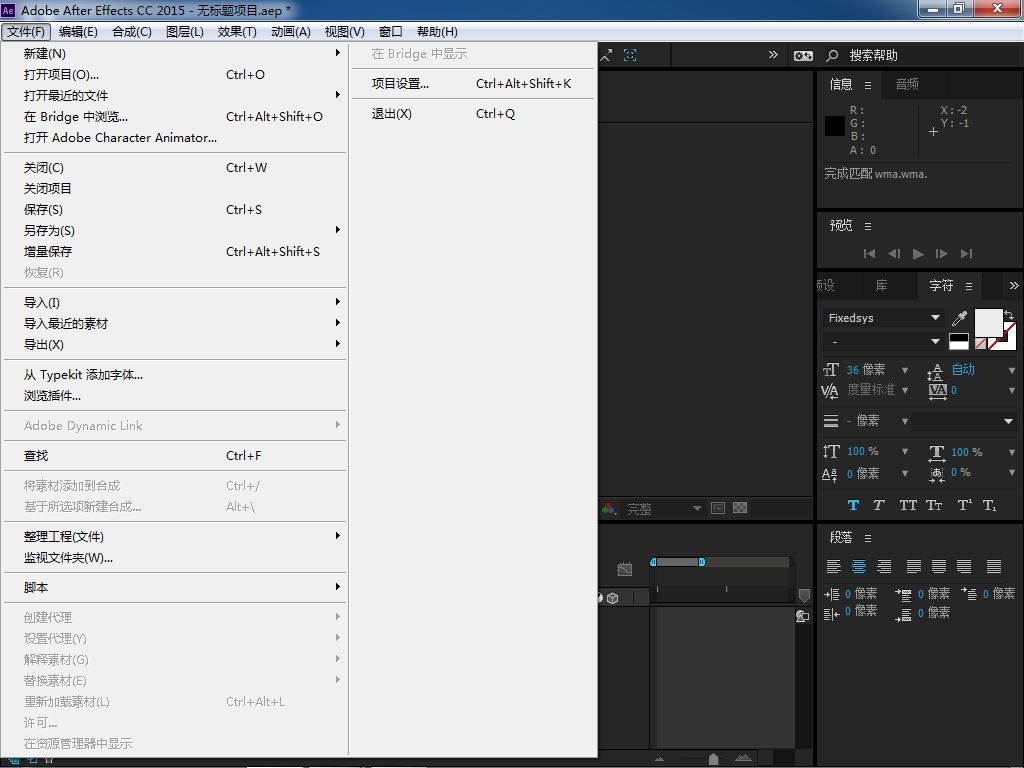Justify paragraph with last line centered
The height and width of the screenshot is (768, 1024).
(938, 566)
